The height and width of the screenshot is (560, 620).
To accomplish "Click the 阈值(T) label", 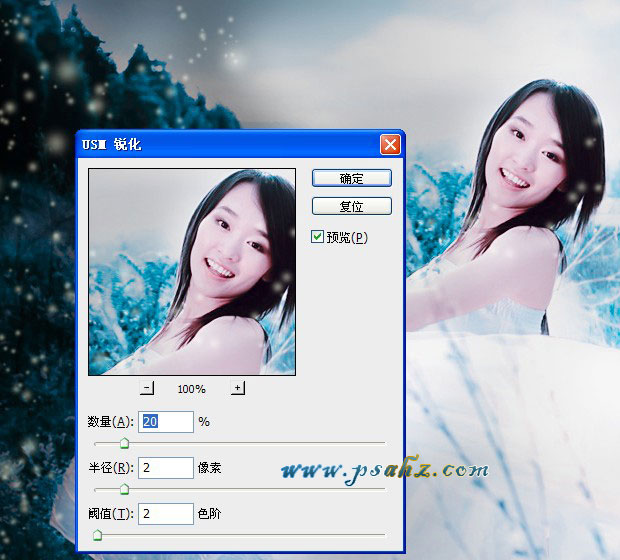I will coord(111,514).
